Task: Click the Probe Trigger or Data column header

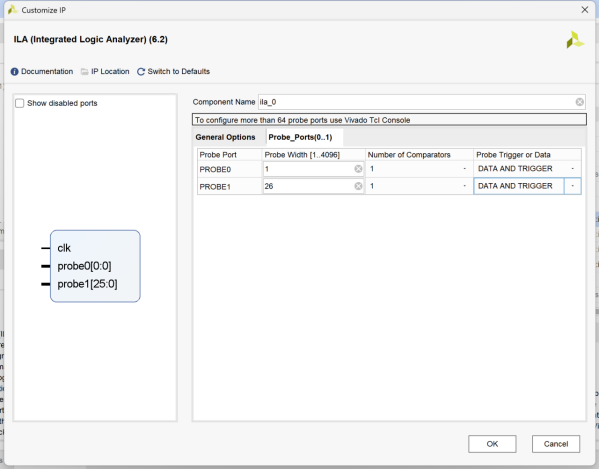Action: point(513,155)
